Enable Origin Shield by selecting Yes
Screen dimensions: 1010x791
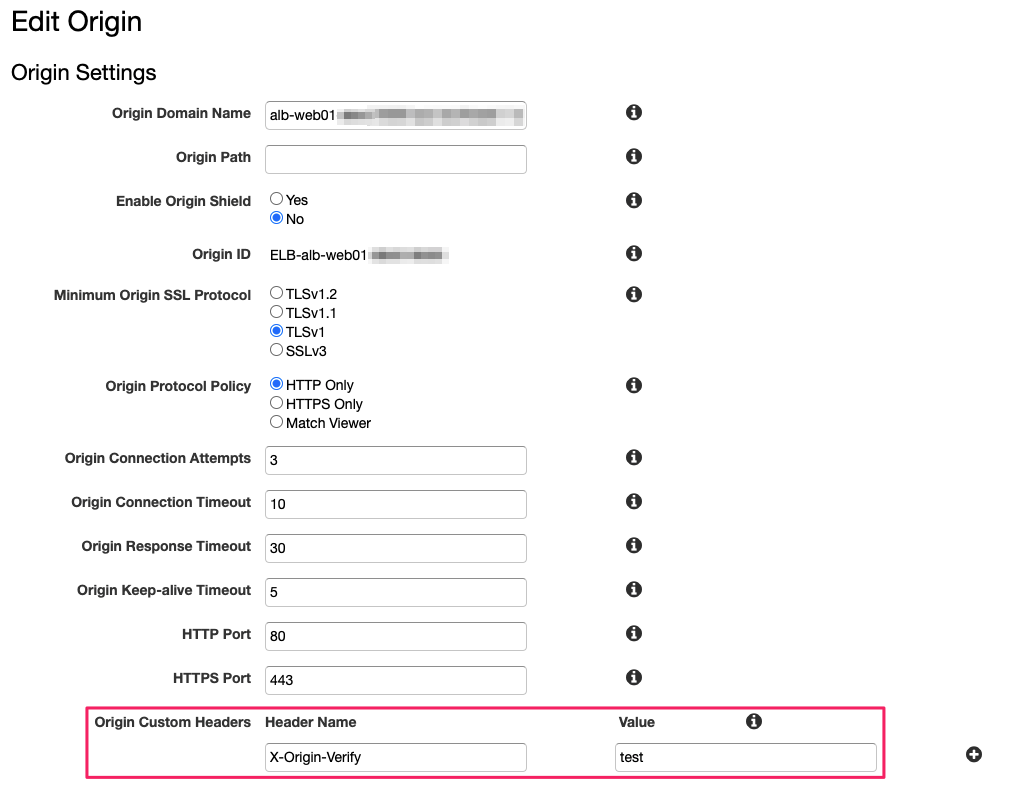[275, 199]
